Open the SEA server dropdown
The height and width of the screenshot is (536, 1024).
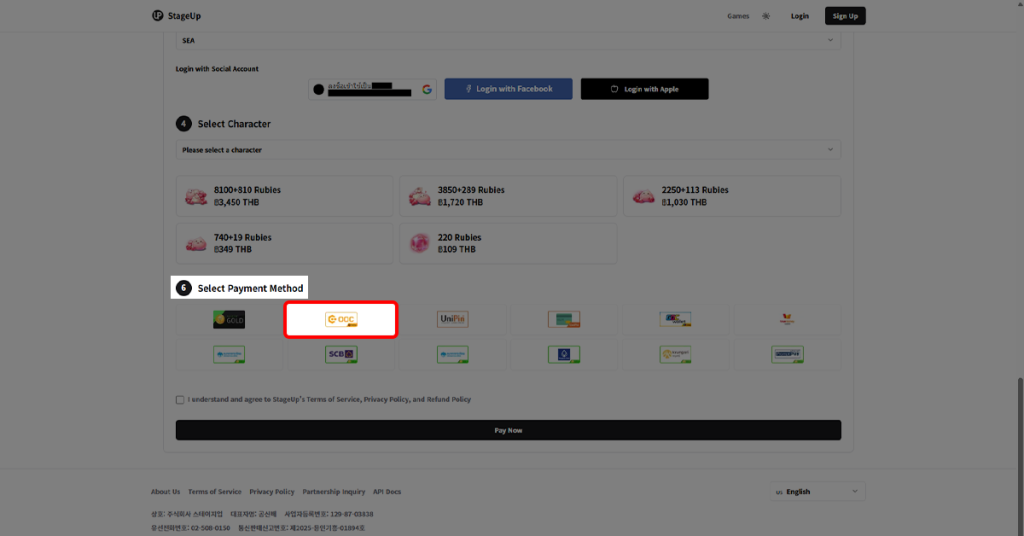pos(508,40)
